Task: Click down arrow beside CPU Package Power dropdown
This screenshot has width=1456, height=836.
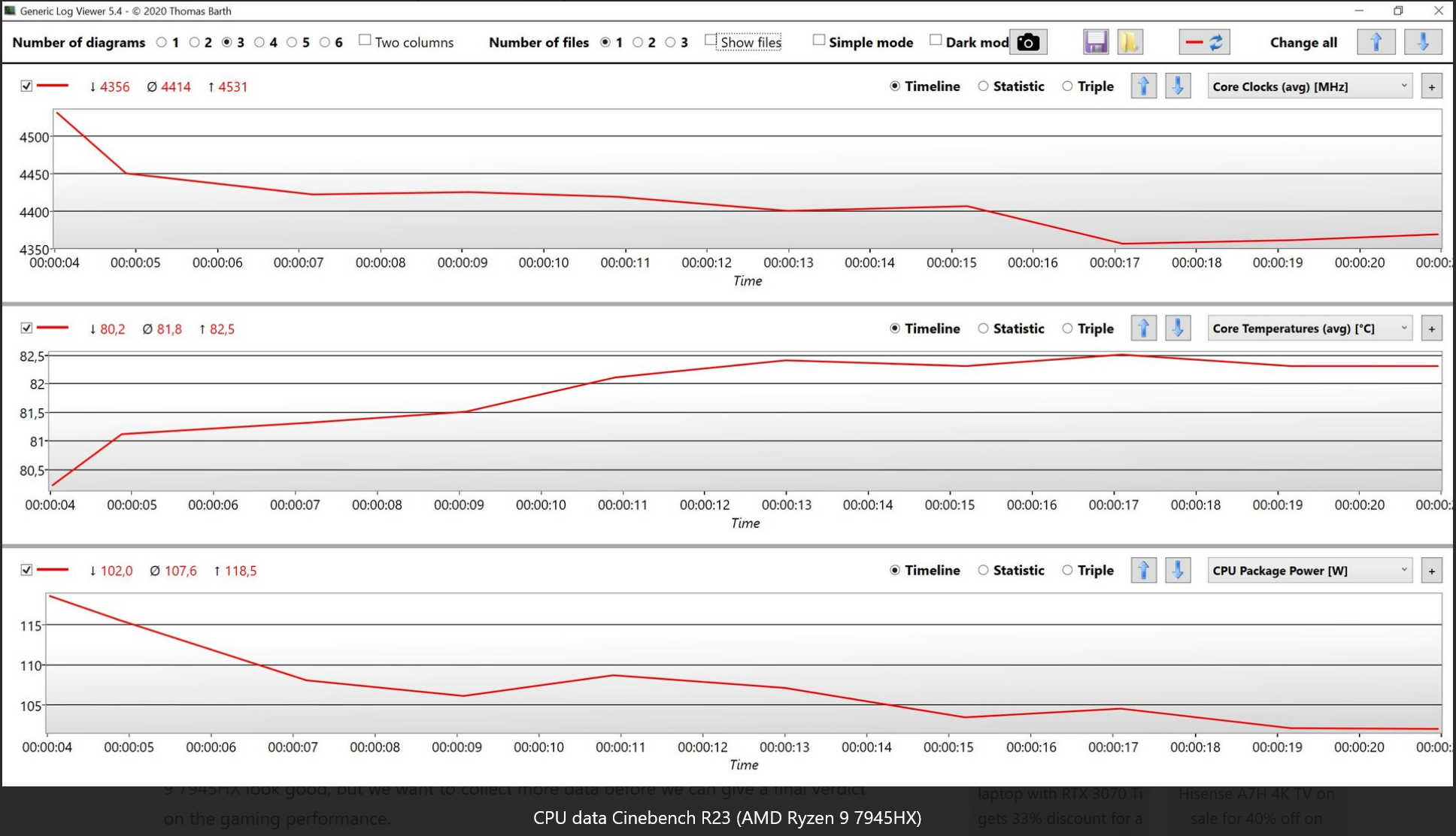Action: pos(1178,571)
